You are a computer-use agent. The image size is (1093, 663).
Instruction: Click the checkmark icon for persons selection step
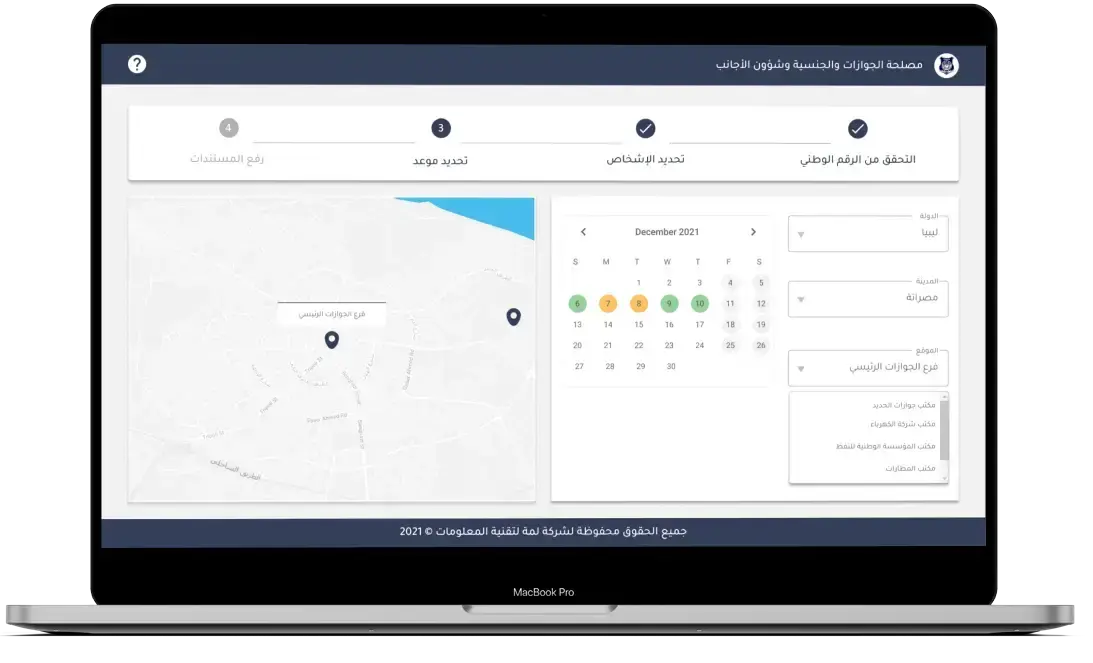click(645, 129)
